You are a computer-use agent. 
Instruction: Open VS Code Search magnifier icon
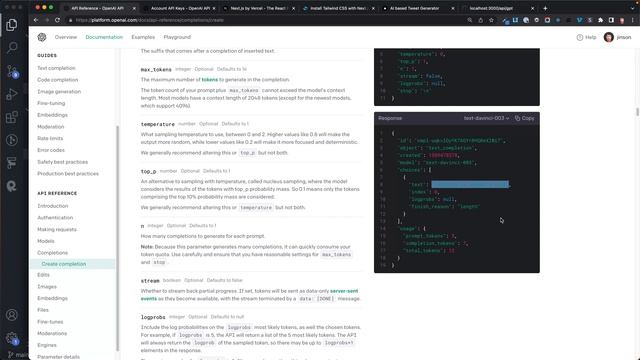coord(12,48)
